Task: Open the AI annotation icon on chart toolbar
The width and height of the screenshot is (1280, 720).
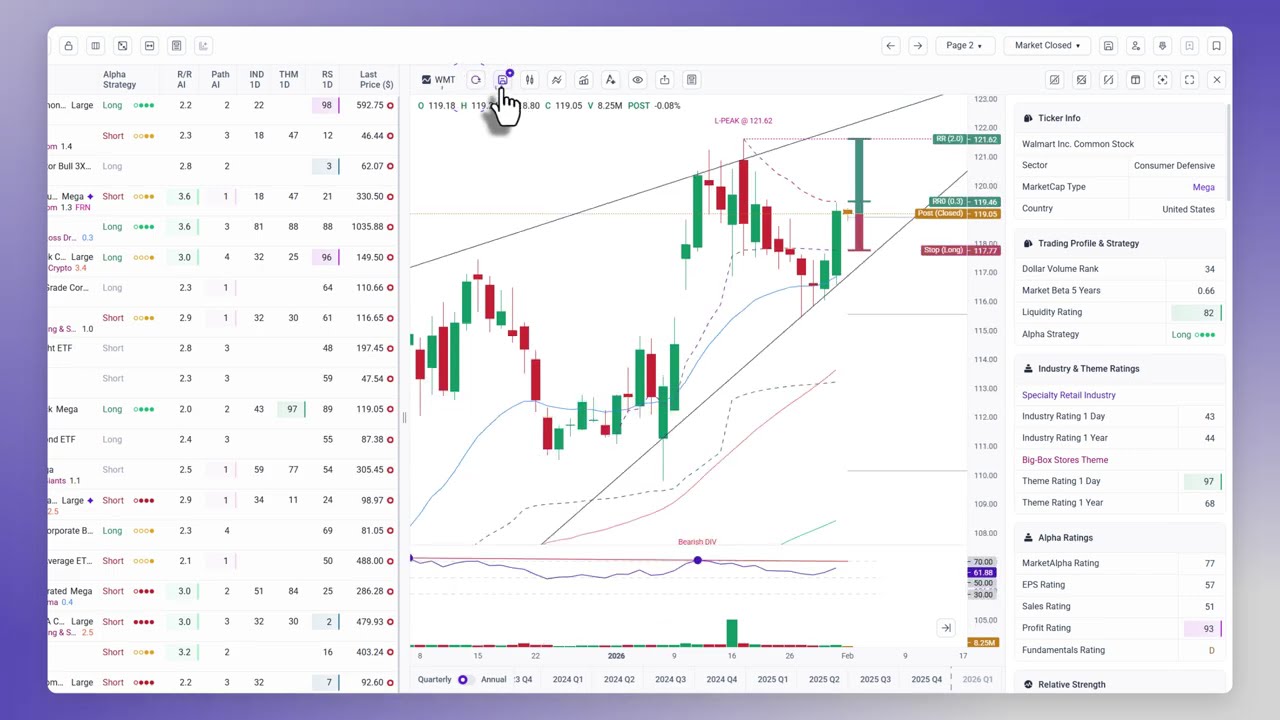Action: [x=610, y=80]
